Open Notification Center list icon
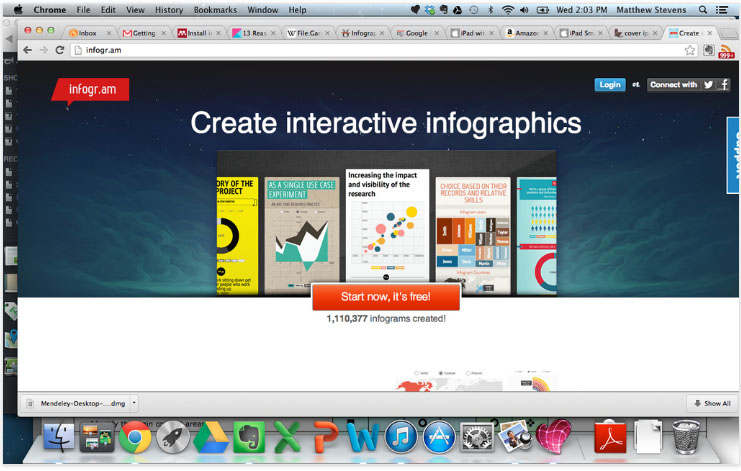The image size is (741, 471). click(722, 9)
